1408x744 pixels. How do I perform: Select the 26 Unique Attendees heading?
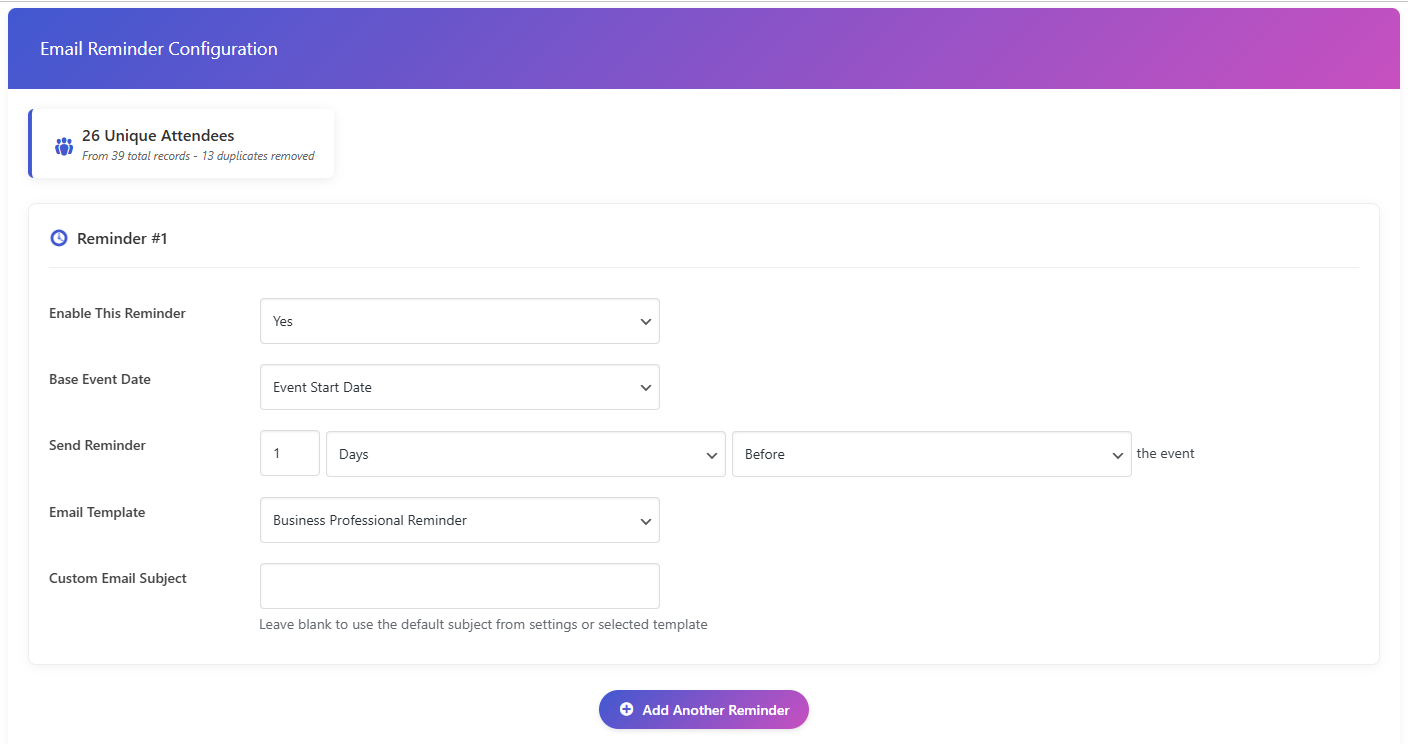click(158, 136)
